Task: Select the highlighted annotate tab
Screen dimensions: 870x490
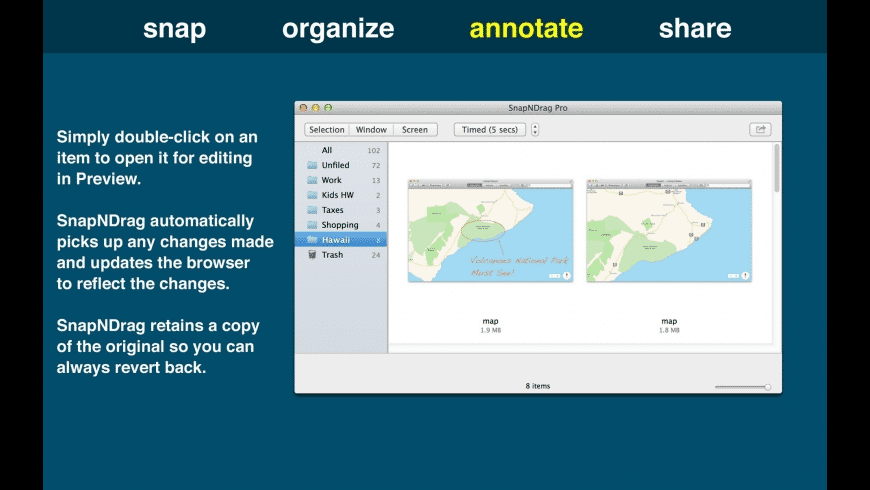Action: [526, 29]
